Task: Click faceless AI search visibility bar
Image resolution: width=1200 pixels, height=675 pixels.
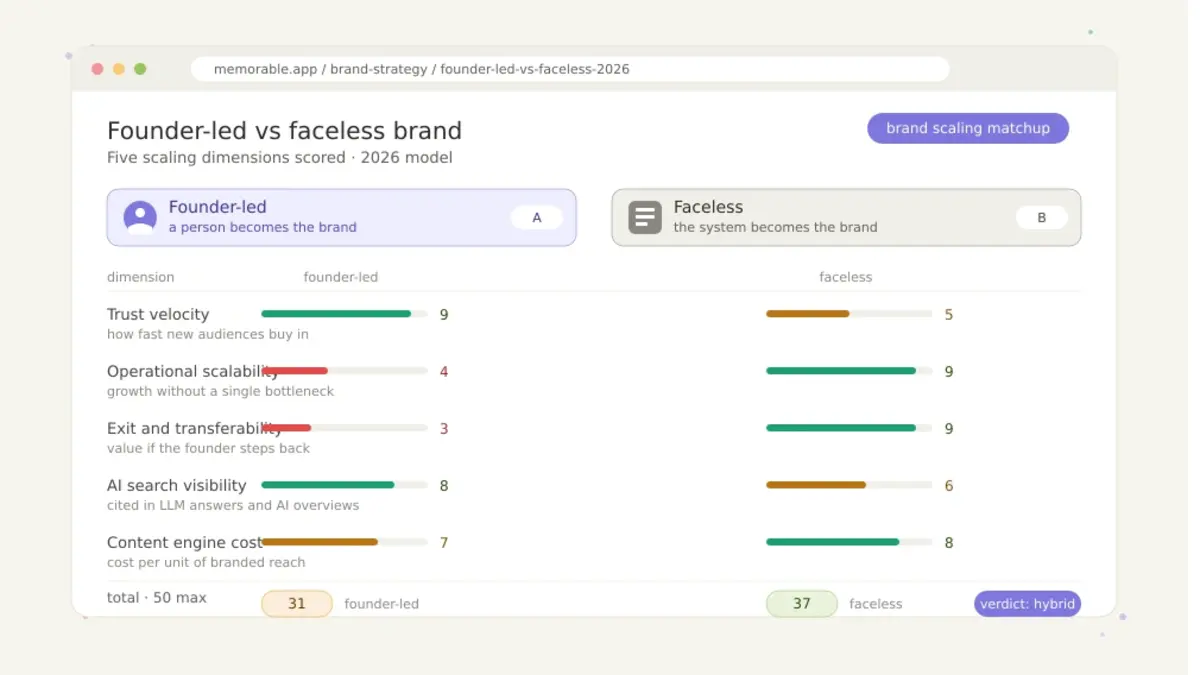Action: (x=849, y=485)
